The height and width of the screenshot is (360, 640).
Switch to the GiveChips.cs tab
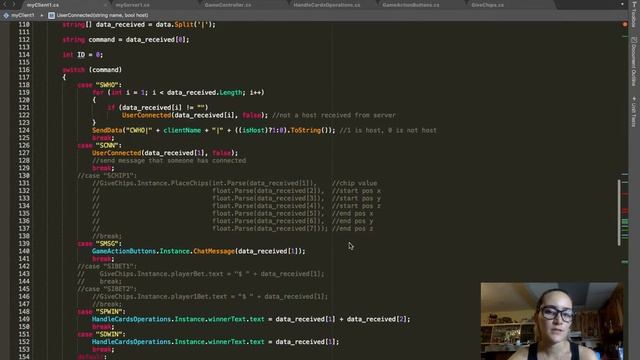[x=487, y=5]
